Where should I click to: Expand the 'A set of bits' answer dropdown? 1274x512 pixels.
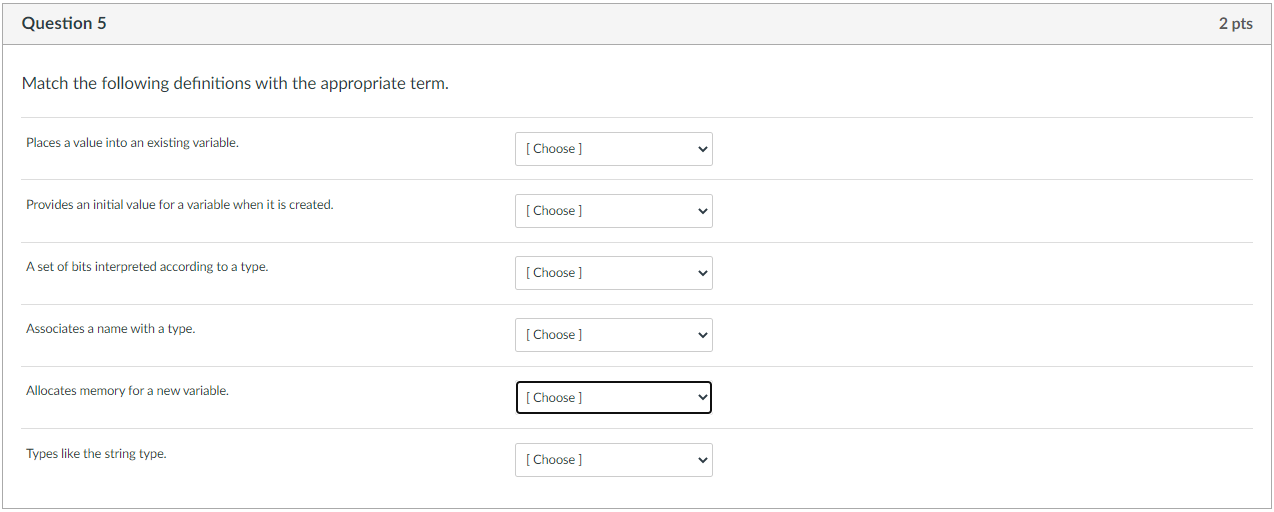tap(613, 273)
